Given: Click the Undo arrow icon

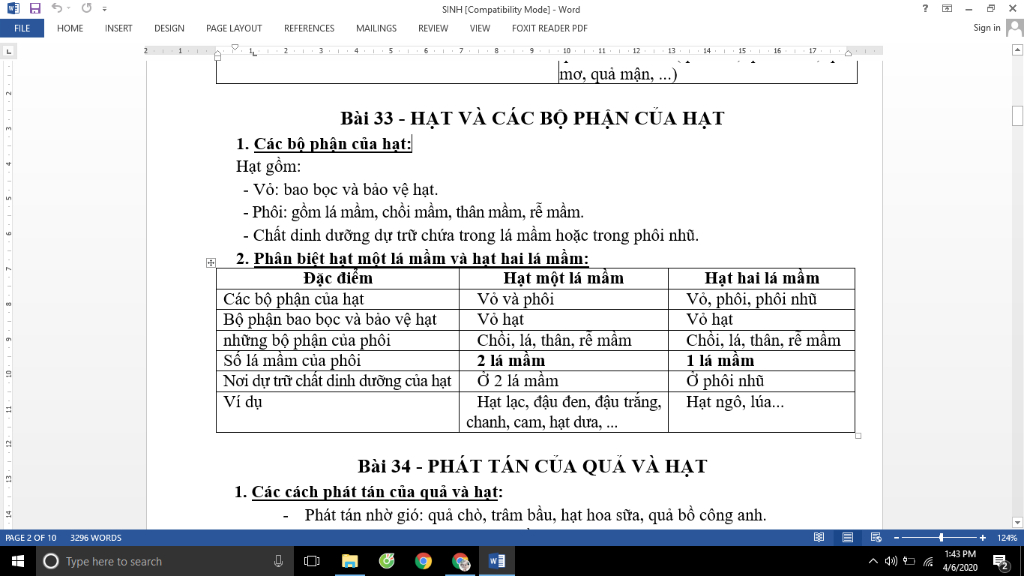Looking at the screenshot, I should tap(57, 8).
